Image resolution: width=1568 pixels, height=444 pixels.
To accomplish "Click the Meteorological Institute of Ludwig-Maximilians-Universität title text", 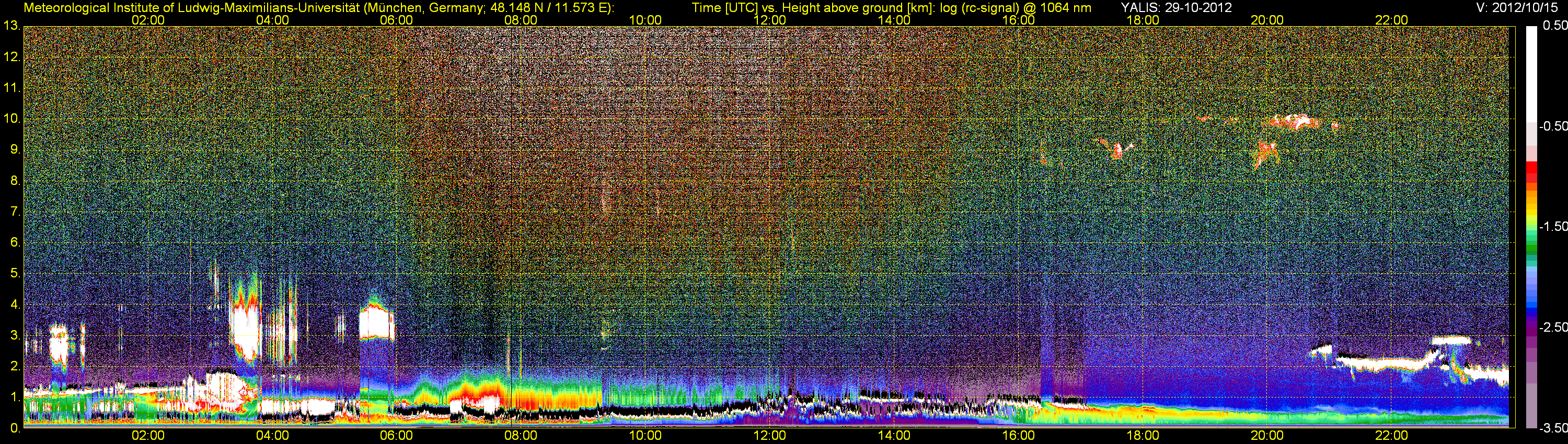I will tap(318, 8).
